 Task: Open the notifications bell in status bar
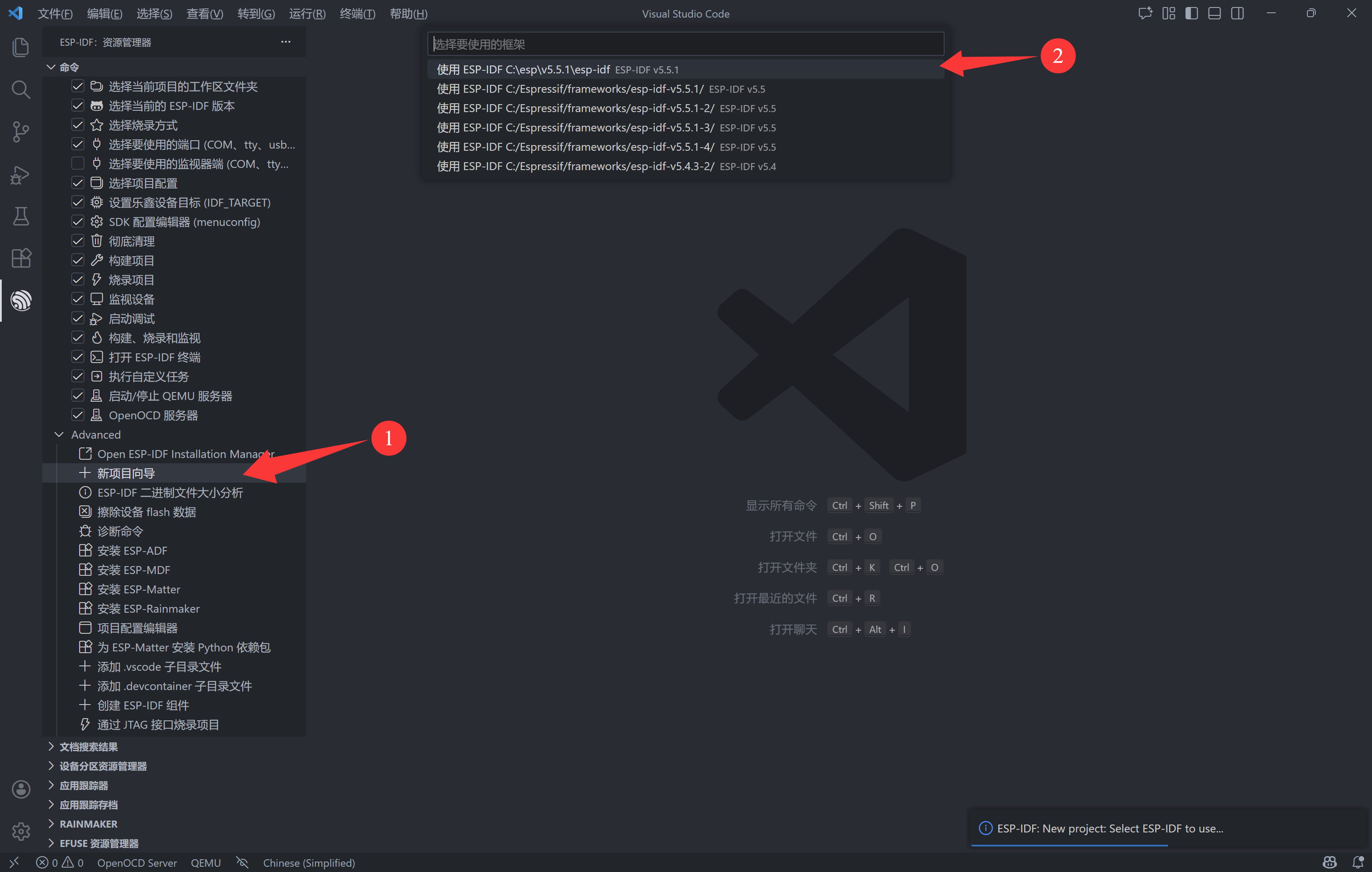(x=1358, y=862)
